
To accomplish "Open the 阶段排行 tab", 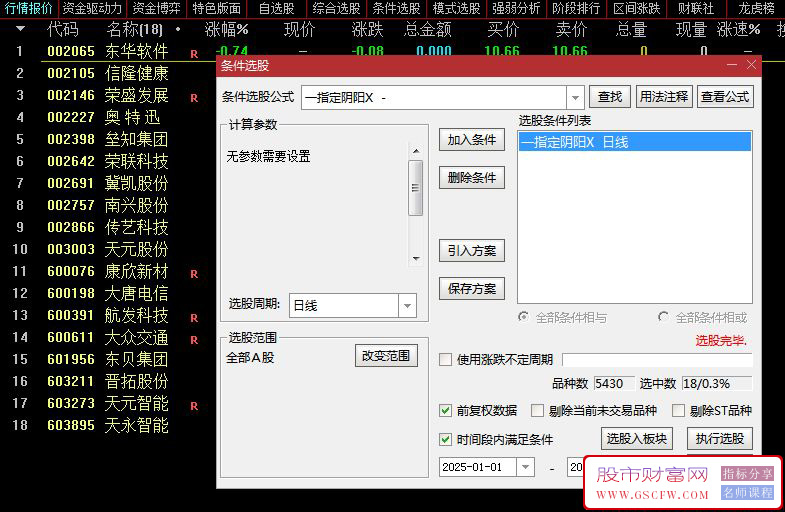I will tap(576, 9).
